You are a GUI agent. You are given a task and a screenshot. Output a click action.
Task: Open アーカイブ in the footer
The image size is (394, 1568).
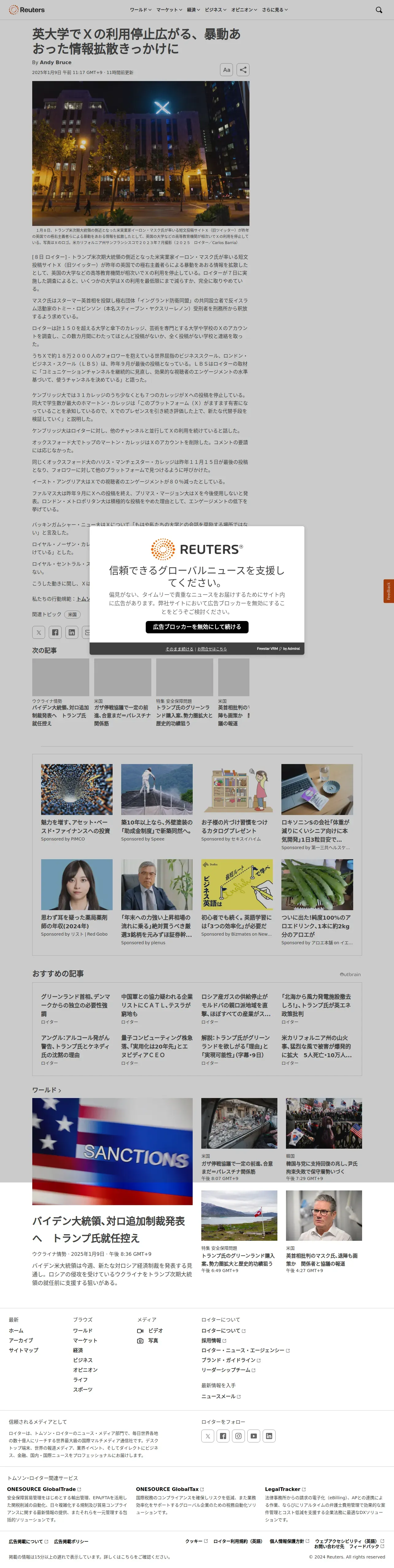21,1340
